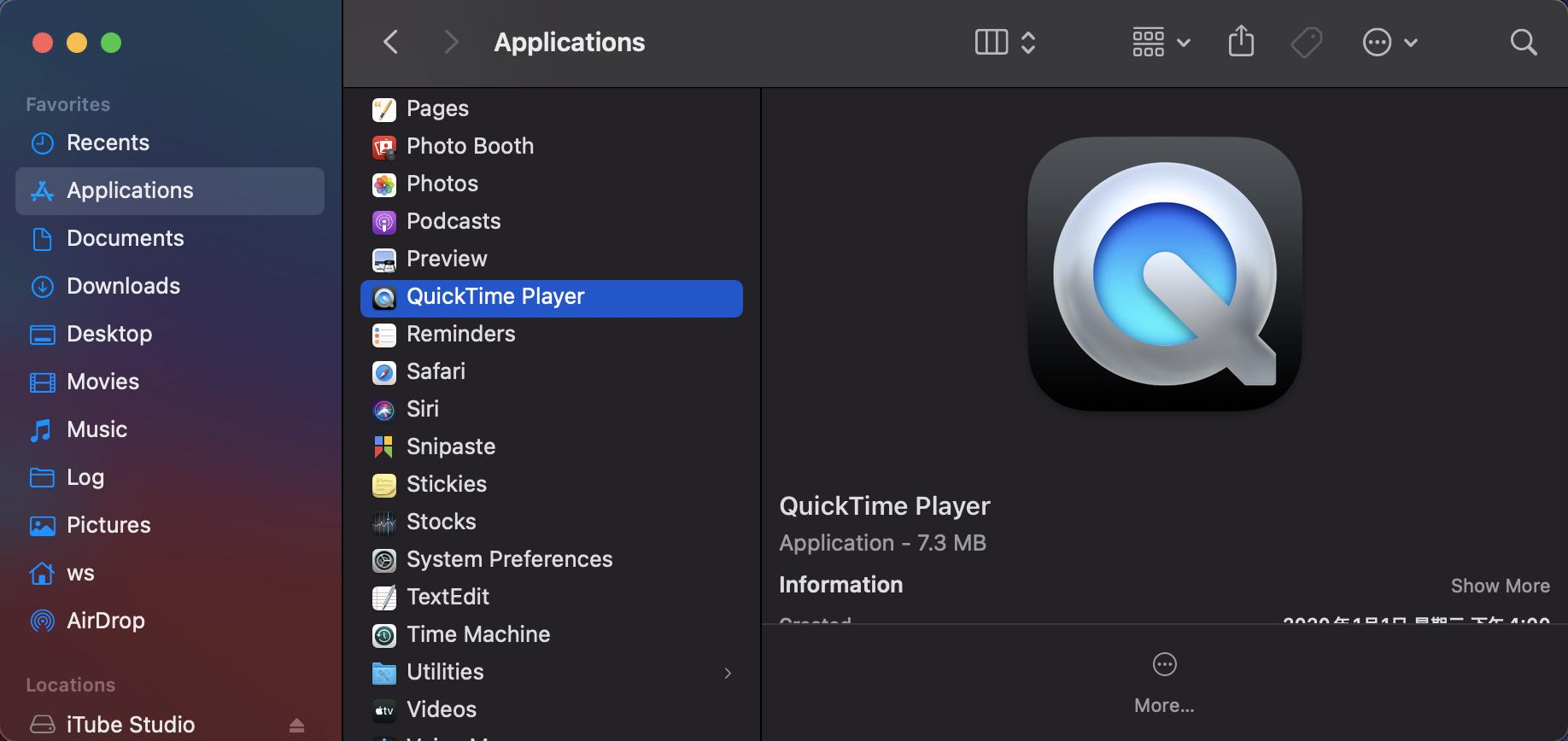Select the Utilities folder icon
The height and width of the screenshot is (741, 1568).
point(384,673)
